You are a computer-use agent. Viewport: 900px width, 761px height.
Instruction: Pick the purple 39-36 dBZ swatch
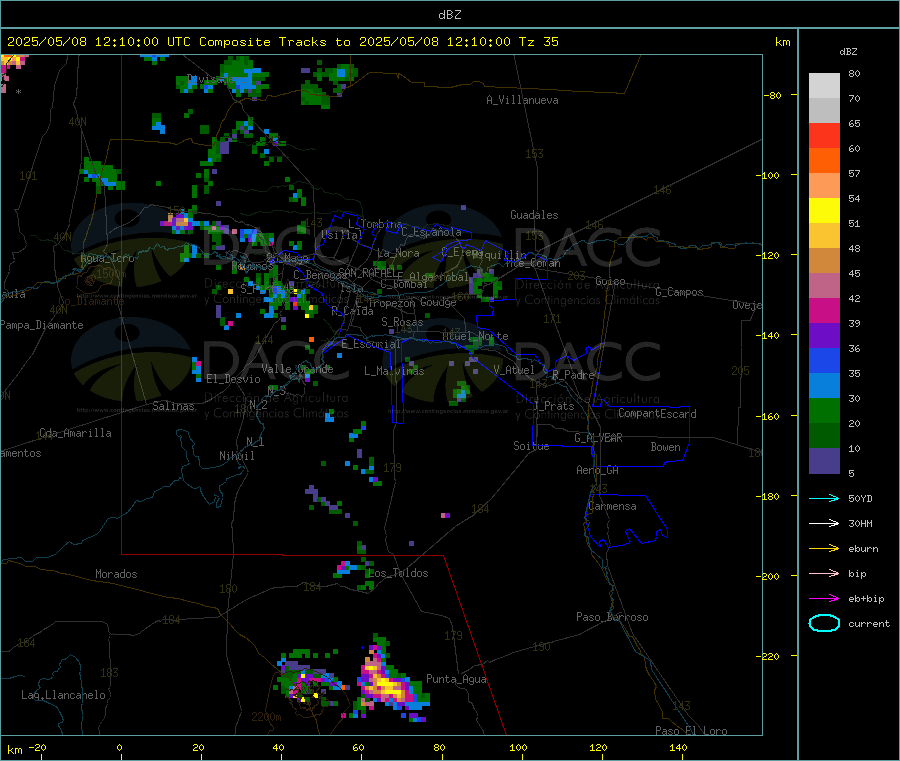point(824,336)
